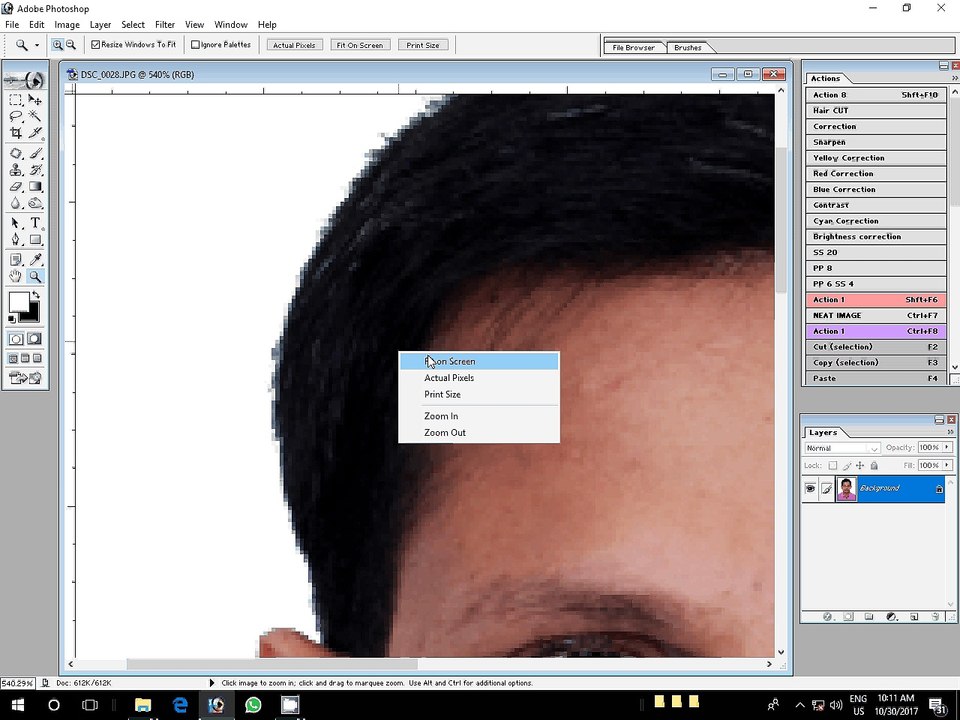This screenshot has width=960, height=720.
Task: Open the Filter menu
Action: pos(165,24)
